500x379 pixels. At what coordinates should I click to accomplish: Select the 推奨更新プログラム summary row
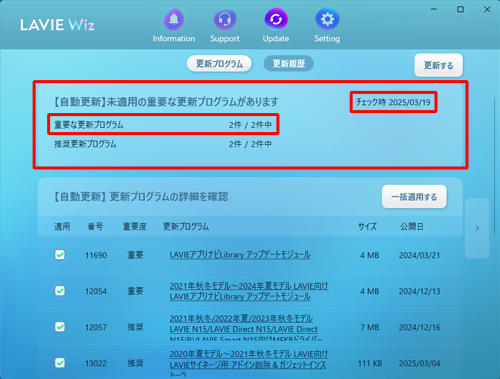(163, 144)
